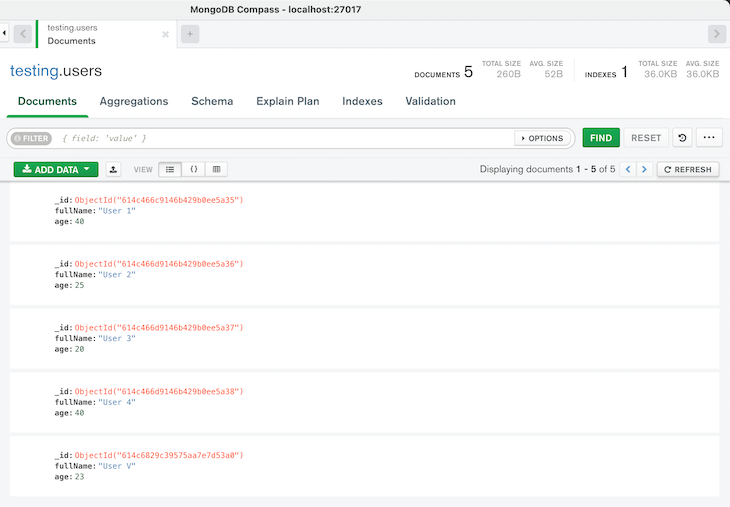Open the Validation tab

tap(431, 101)
